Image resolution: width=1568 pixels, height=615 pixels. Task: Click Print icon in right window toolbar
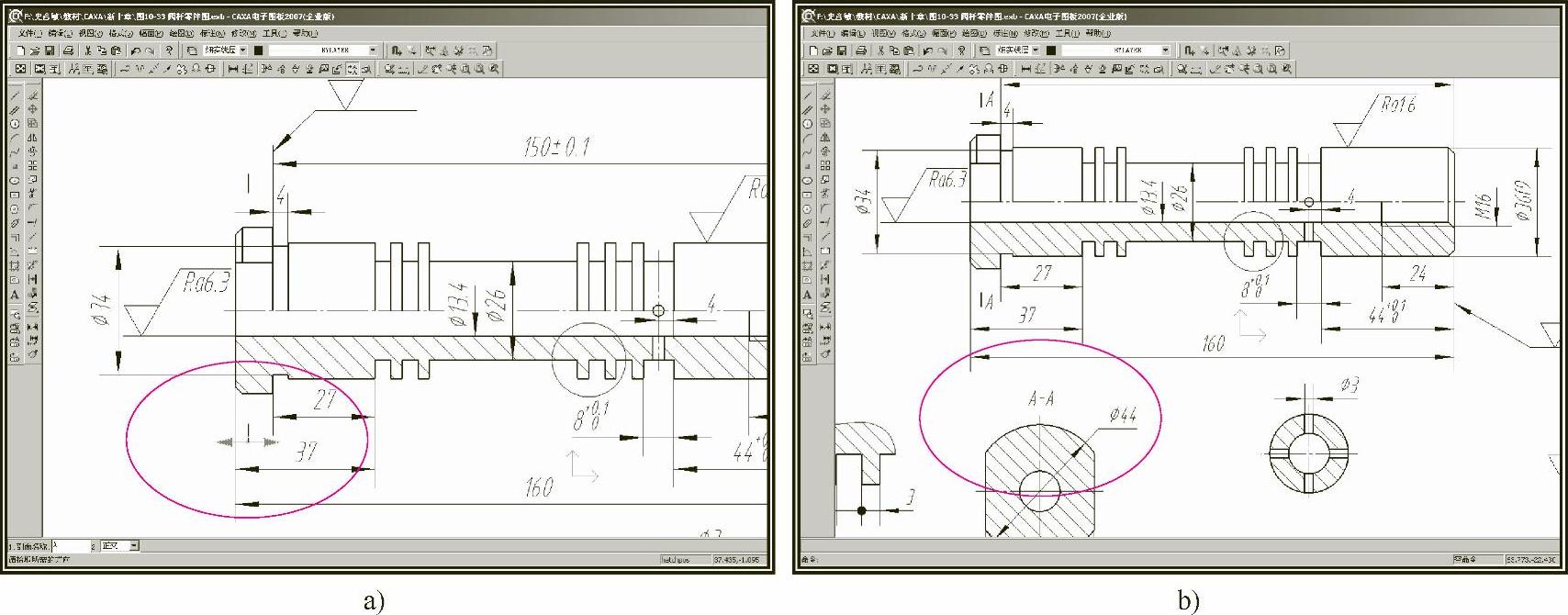point(861,50)
